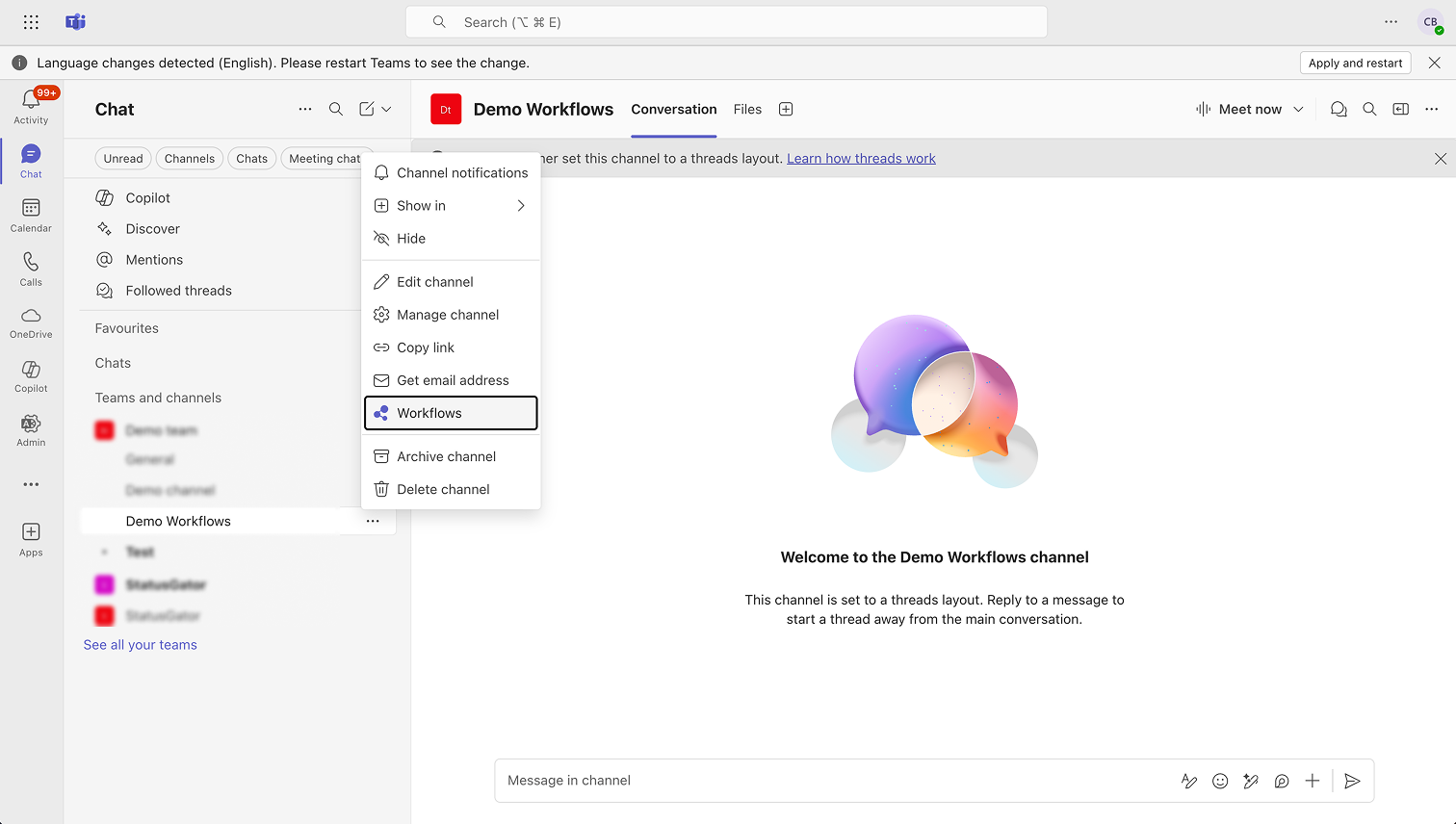Viewport: 1456px width, 824px height.
Task: Click the Search field
Action: point(726,22)
